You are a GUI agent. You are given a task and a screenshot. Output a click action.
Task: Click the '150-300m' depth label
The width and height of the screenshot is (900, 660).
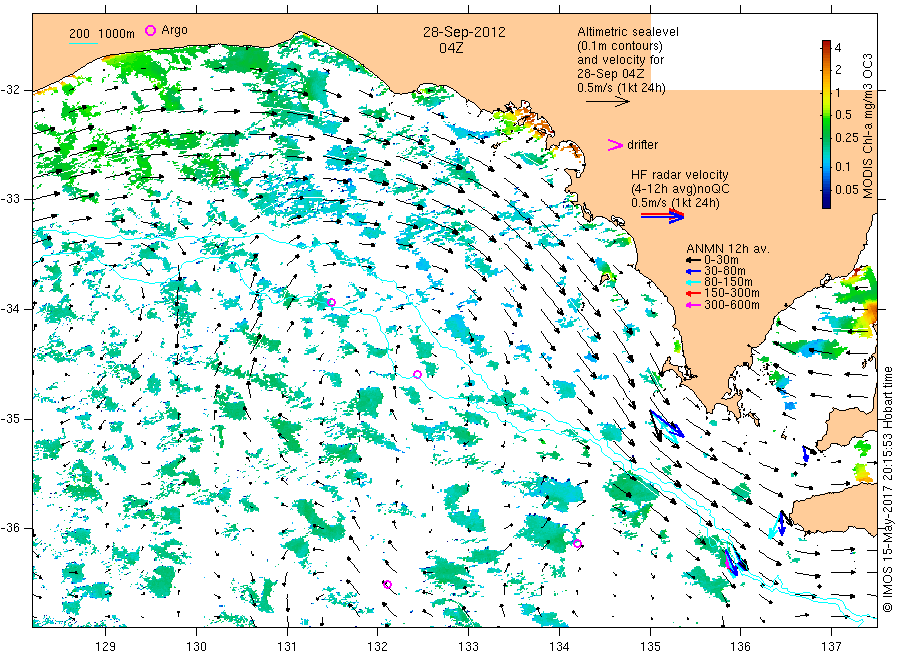(731, 293)
